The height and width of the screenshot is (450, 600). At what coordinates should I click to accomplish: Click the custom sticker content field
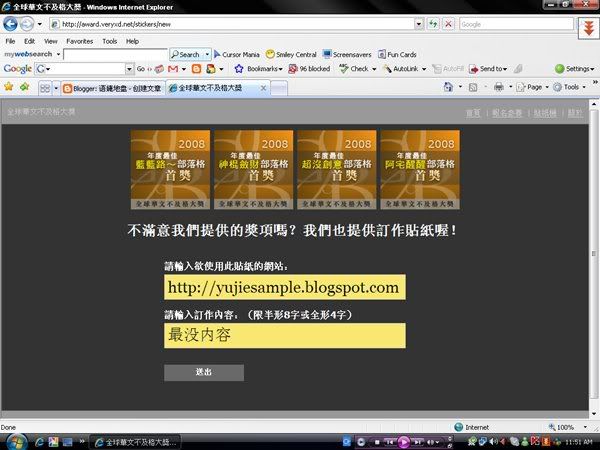tap(284, 335)
